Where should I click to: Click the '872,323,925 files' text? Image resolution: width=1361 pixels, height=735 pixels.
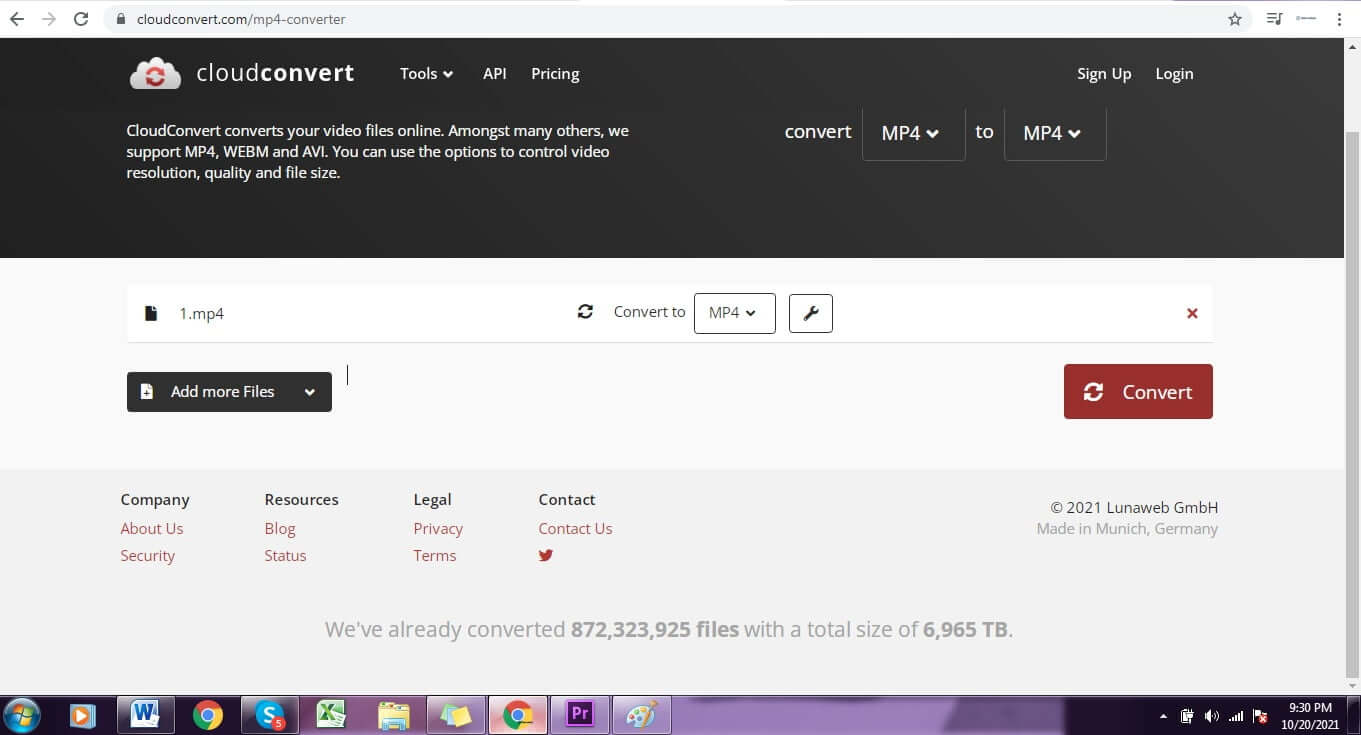coord(655,630)
